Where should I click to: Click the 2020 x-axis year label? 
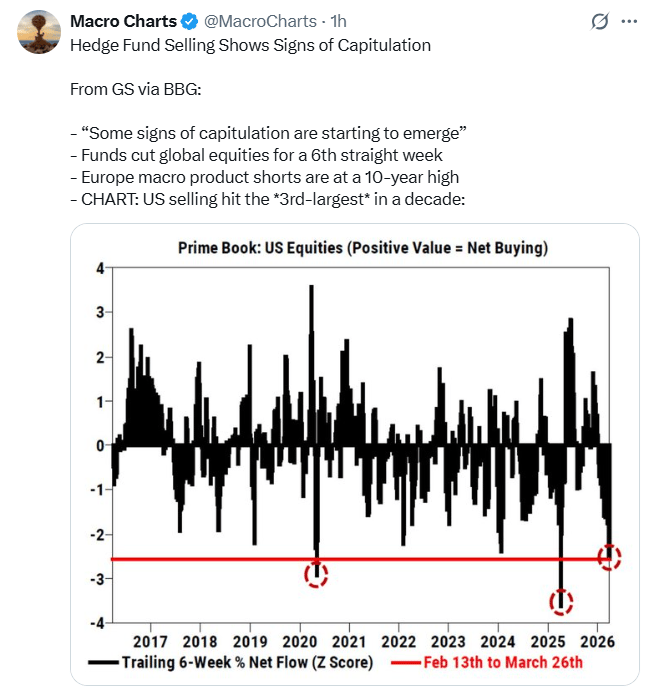[x=300, y=642]
